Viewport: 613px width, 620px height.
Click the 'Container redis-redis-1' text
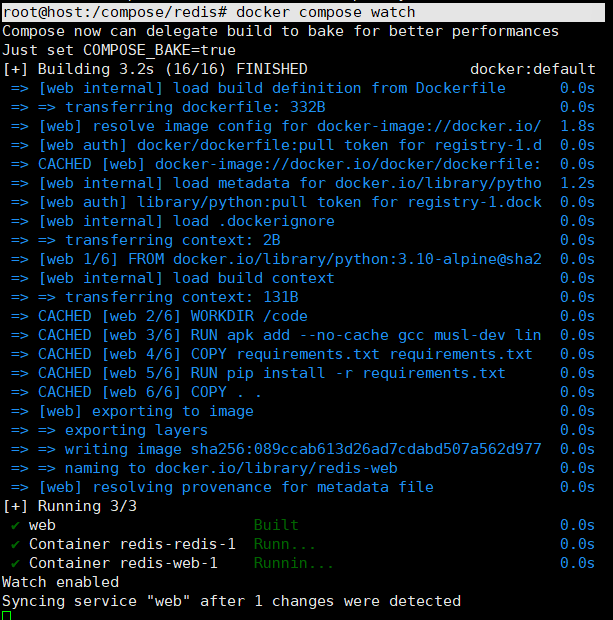(x=132, y=544)
